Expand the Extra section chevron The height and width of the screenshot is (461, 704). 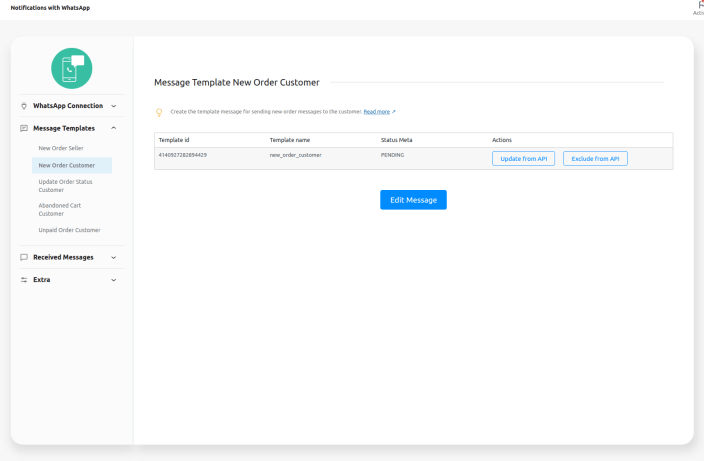[113, 280]
